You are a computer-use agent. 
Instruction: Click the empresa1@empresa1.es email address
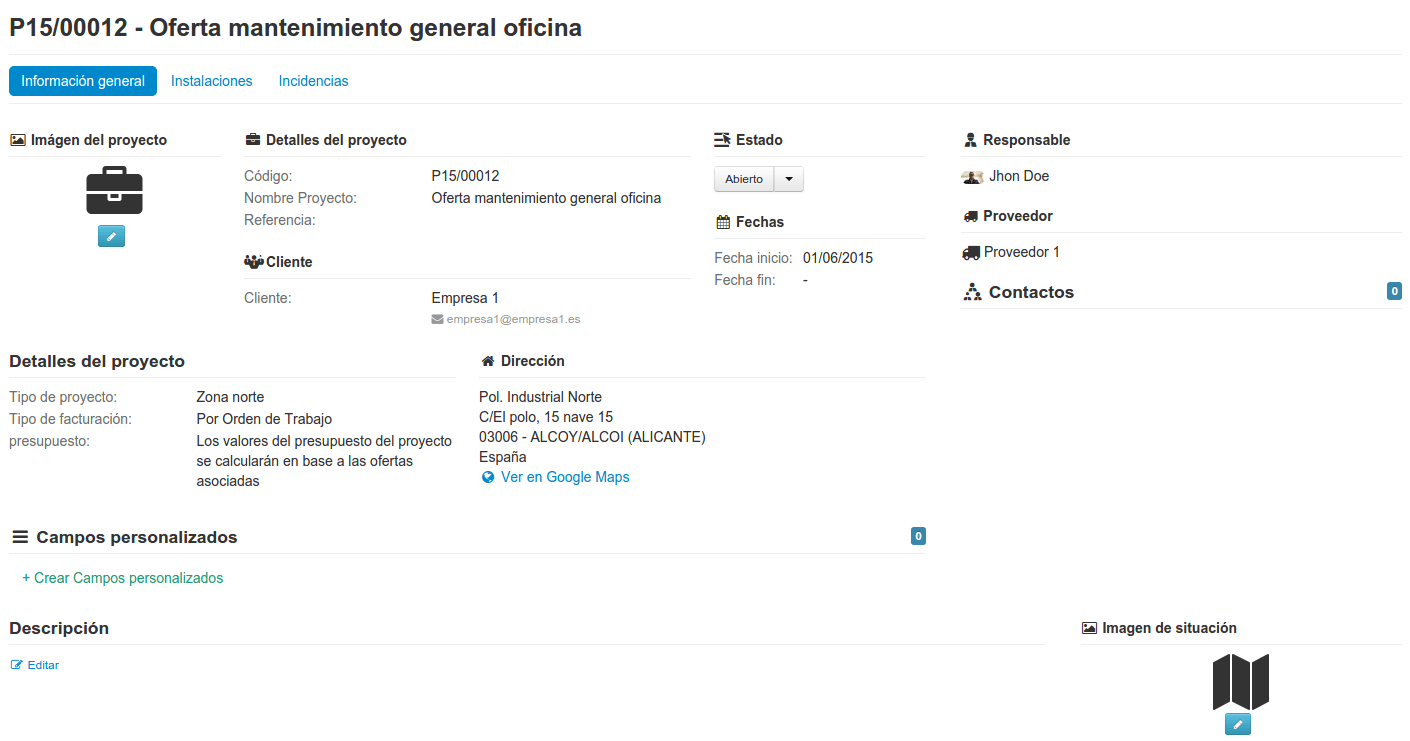pos(514,320)
